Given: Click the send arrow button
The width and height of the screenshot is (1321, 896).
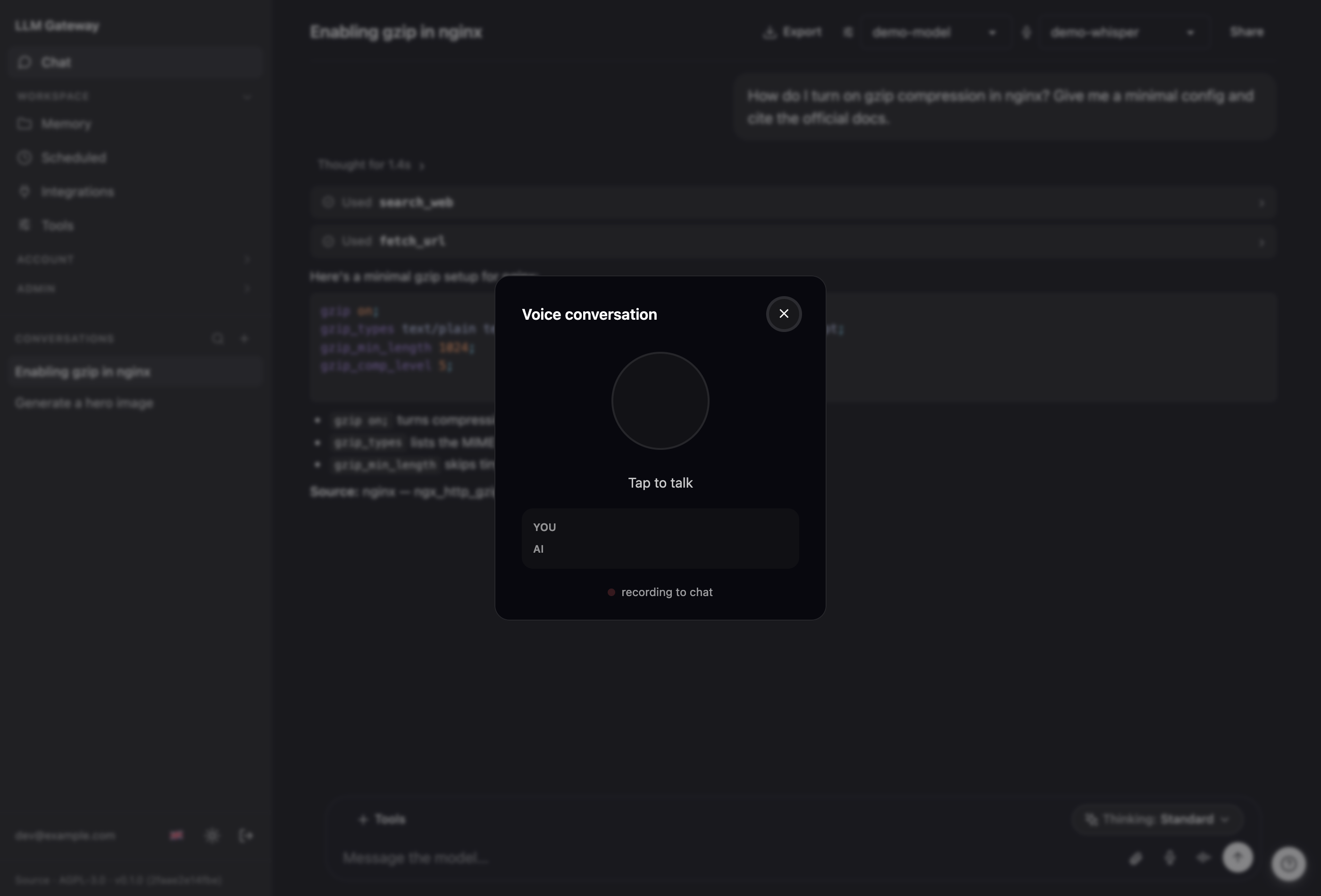Looking at the screenshot, I should (1237, 857).
